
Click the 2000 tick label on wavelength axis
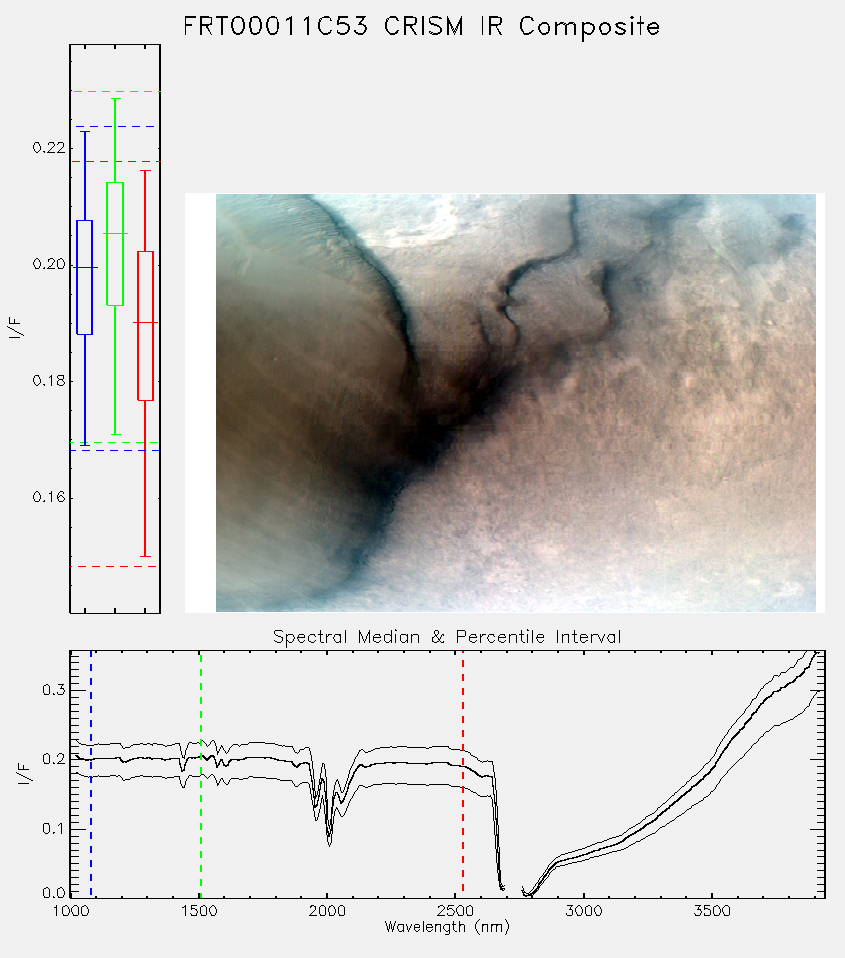[x=327, y=911]
